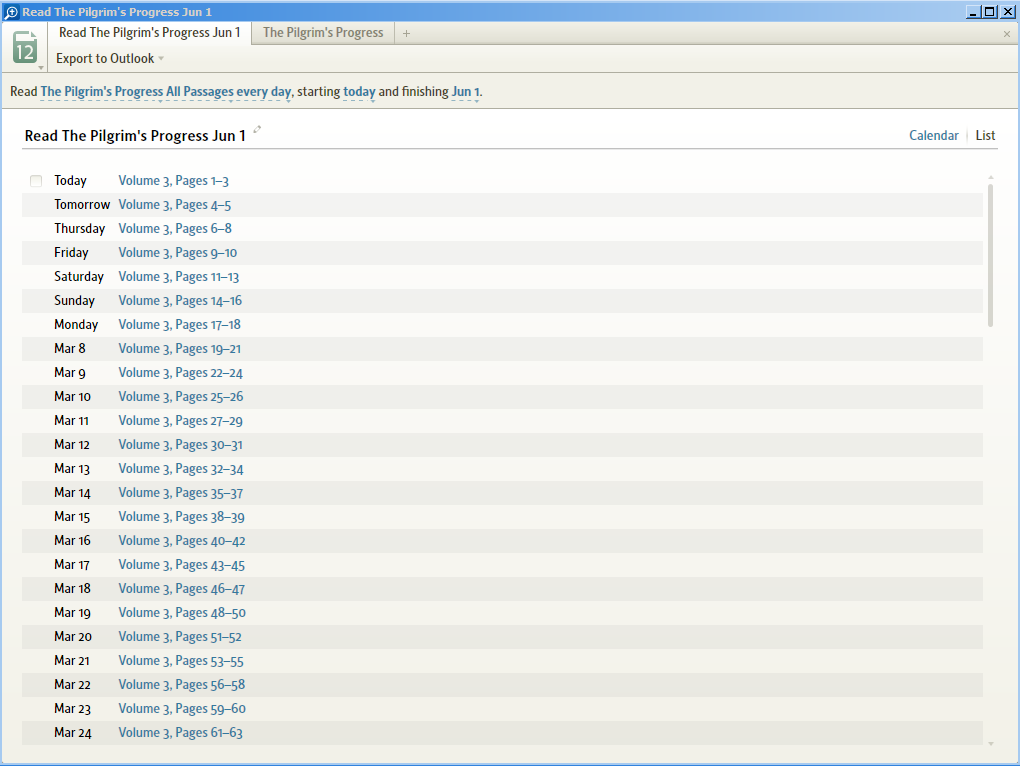Open the All Passages range selector
The image size is (1020, 766).
(x=200, y=92)
